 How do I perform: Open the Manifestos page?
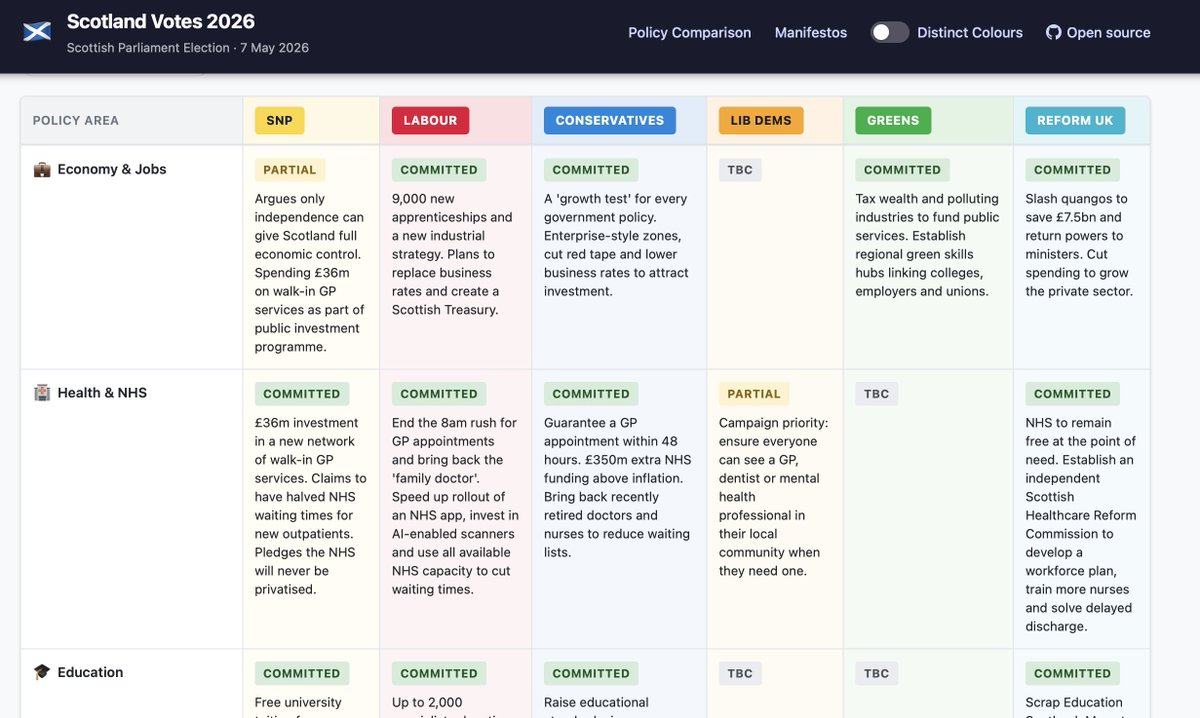(811, 32)
